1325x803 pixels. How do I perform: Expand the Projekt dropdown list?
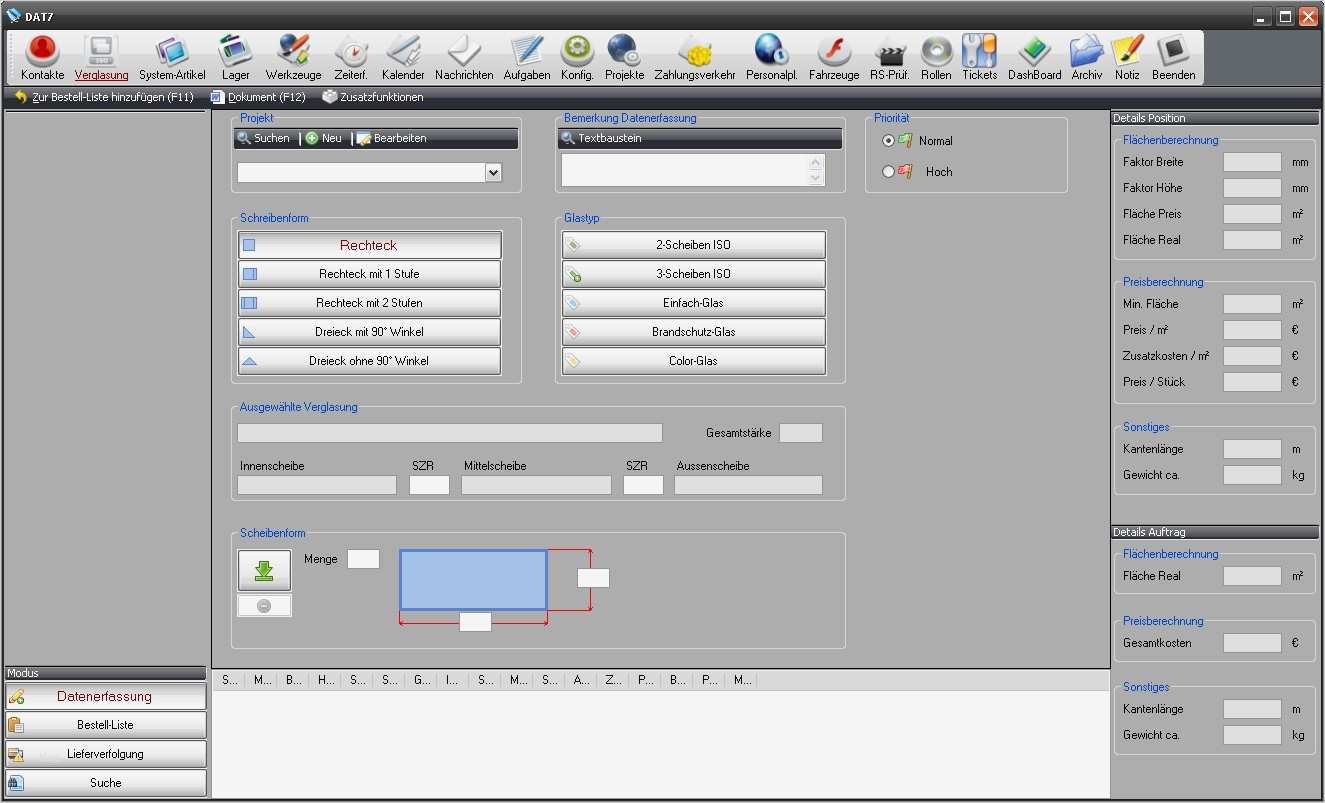[493, 173]
